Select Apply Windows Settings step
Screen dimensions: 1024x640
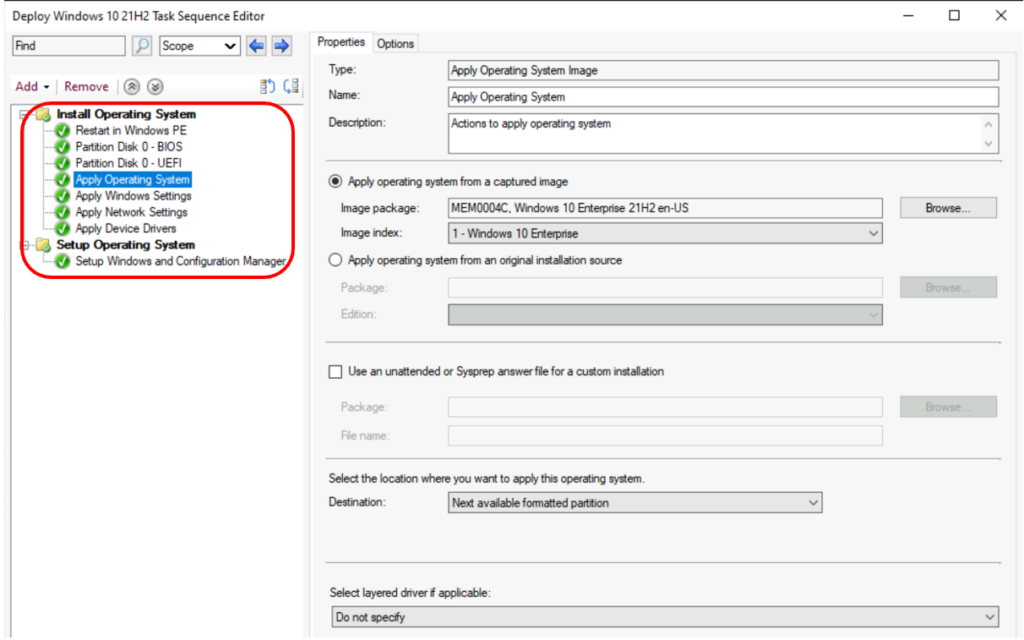133,196
